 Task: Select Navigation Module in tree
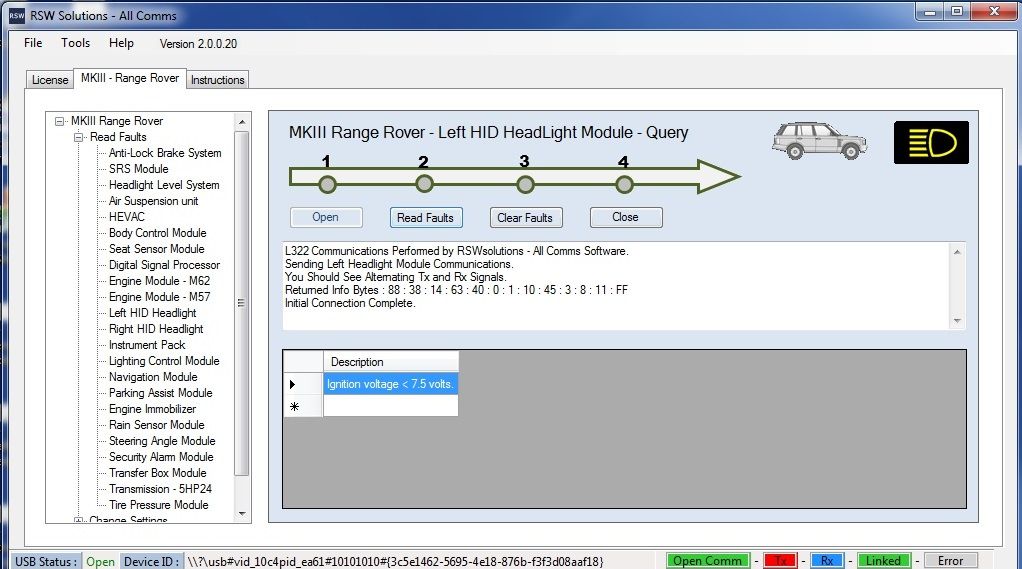pos(153,377)
